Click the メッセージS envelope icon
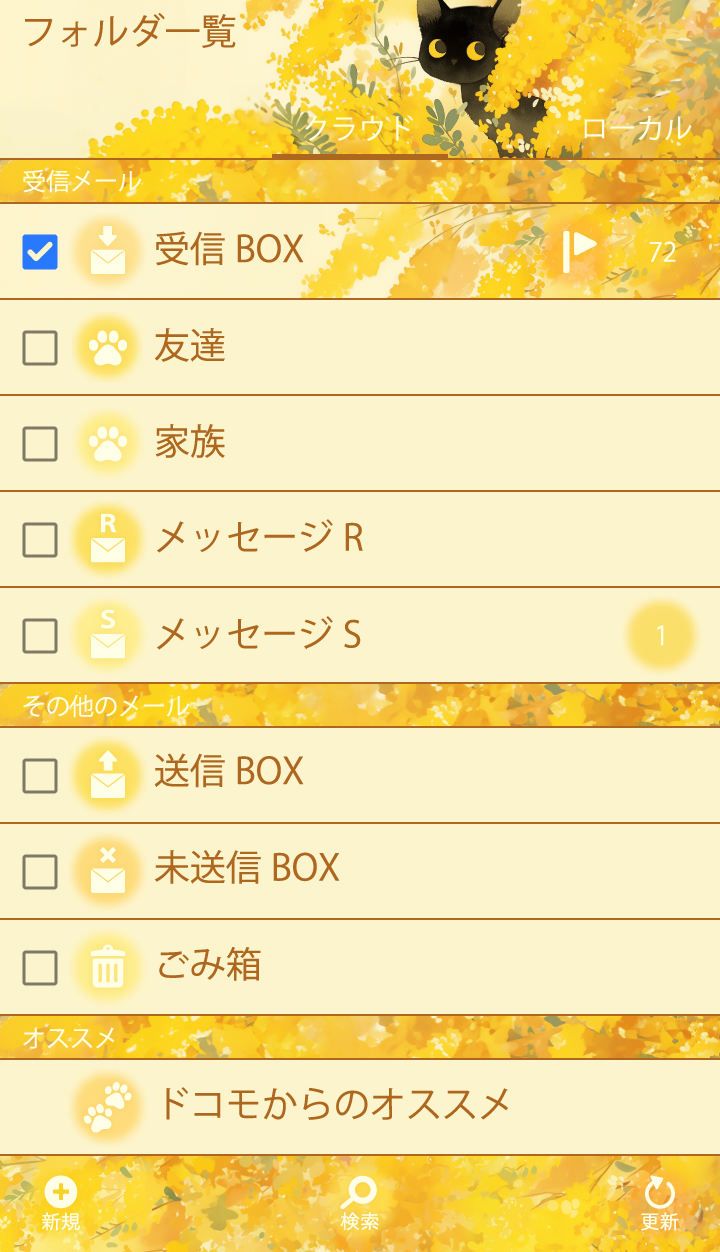The width and height of the screenshot is (720, 1252). (108, 635)
